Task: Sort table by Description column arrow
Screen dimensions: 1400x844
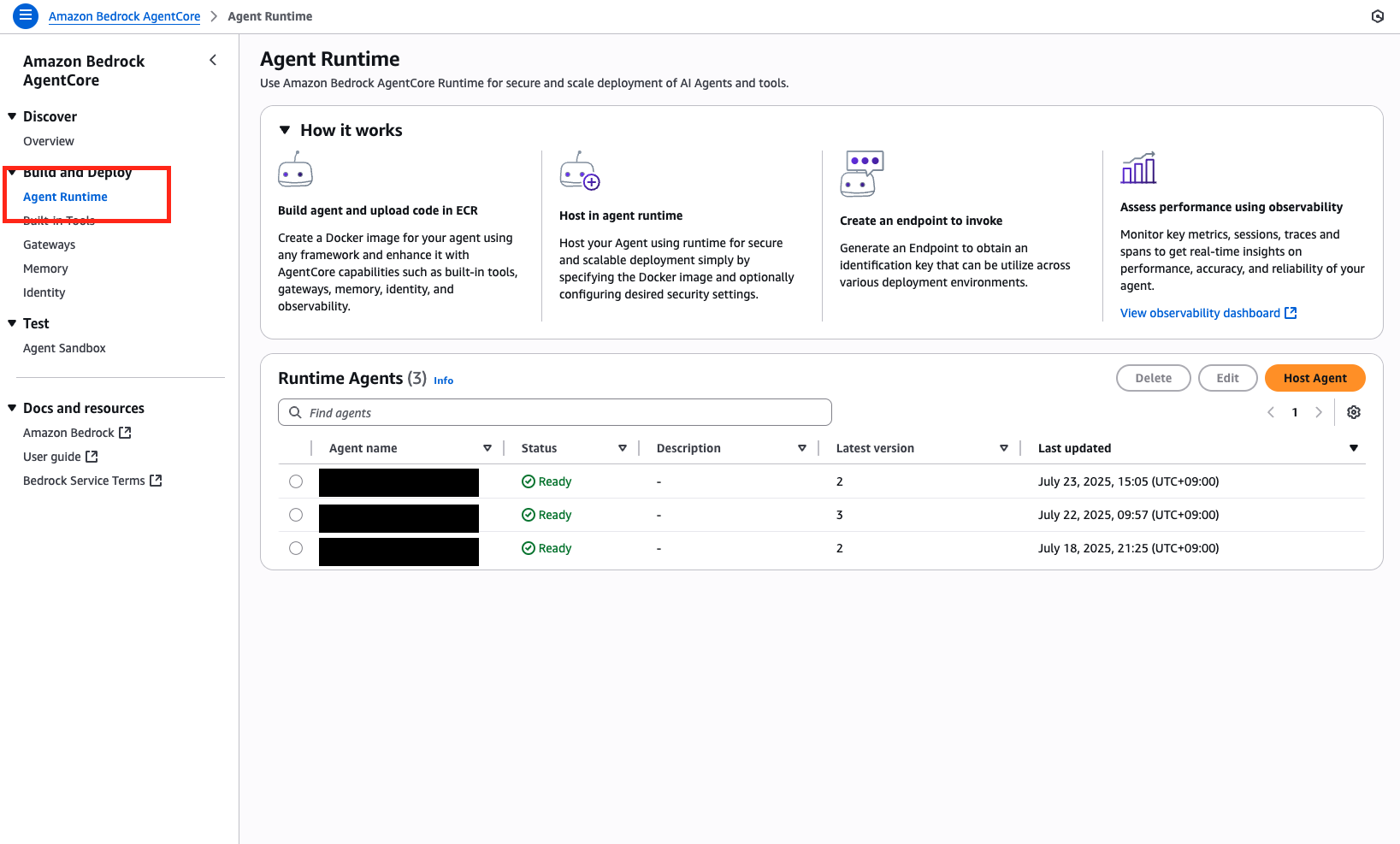Action: click(x=802, y=448)
